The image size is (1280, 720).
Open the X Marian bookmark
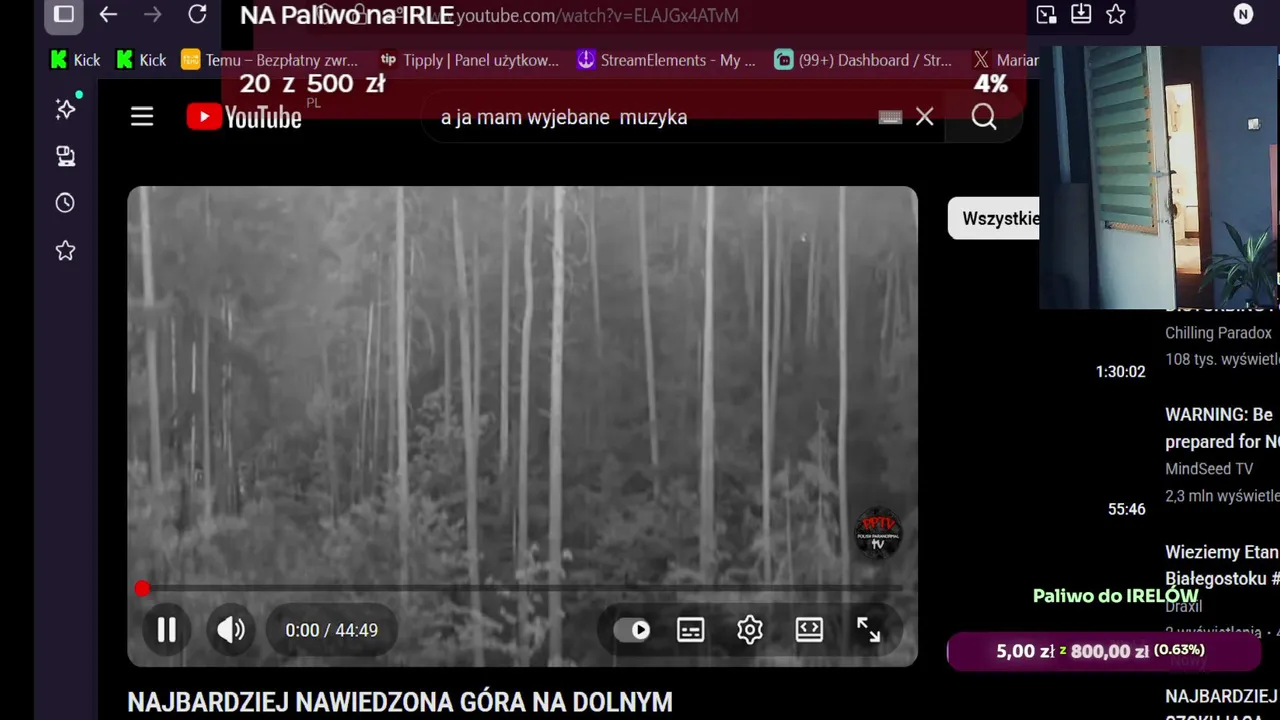click(x=1006, y=60)
